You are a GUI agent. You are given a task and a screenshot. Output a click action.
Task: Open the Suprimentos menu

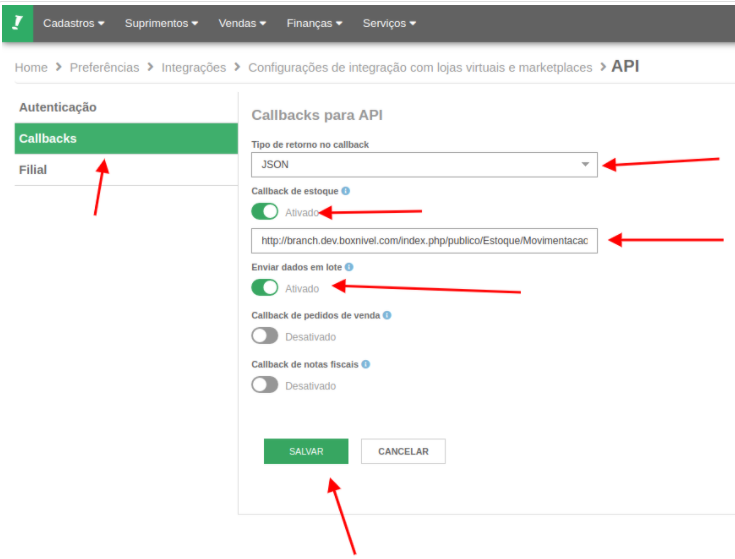pos(161,23)
